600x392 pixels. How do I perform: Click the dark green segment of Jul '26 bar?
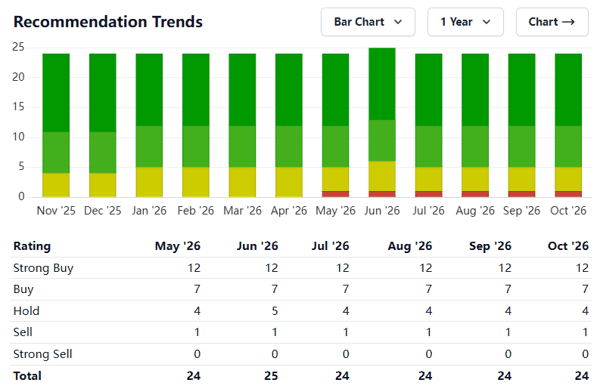pyautogui.click(x=429, y=90)
